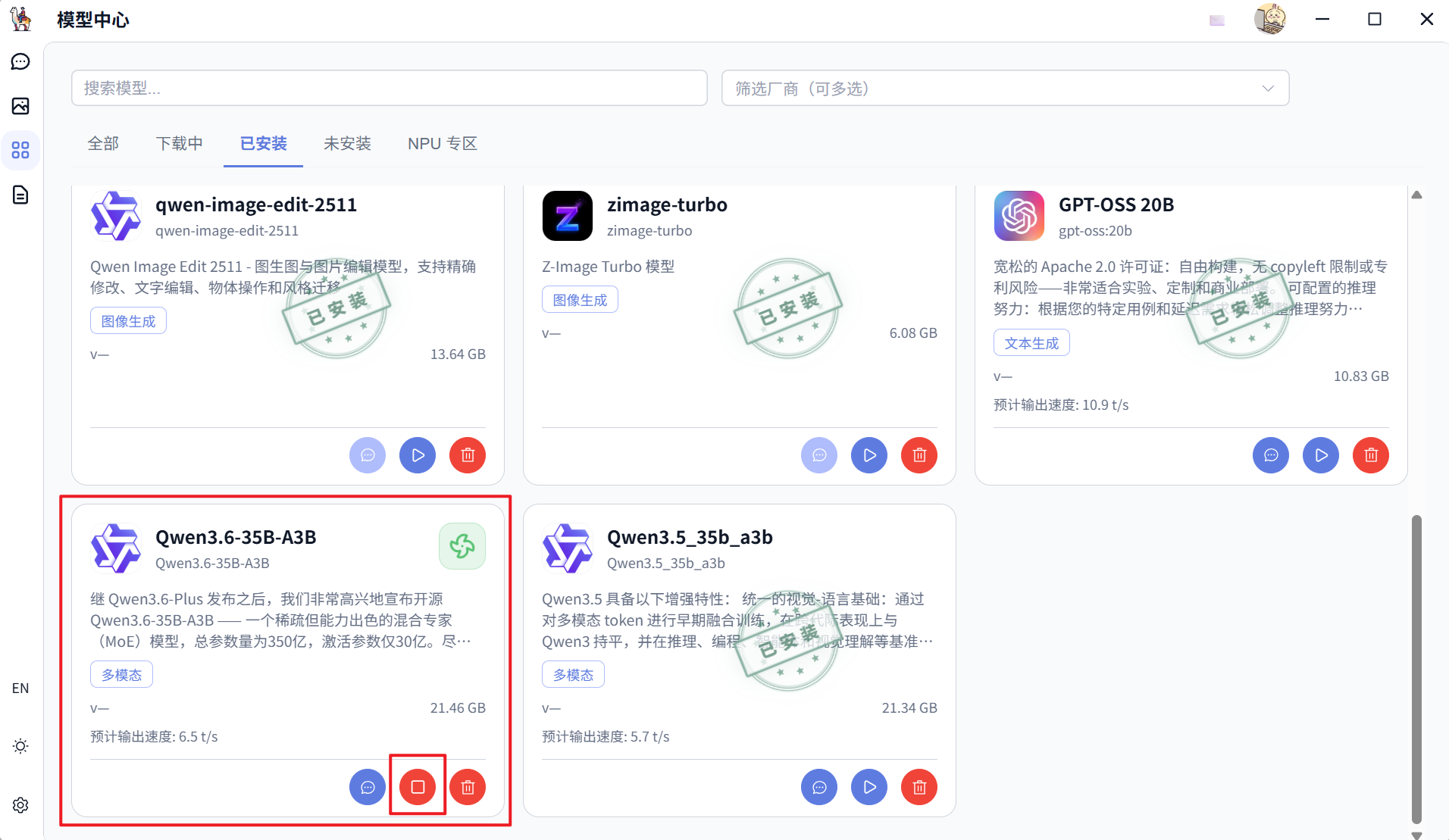Delete the qwen-image-edit-2511 model
Viewport: 1449px width, 840px height.
(x=468, y=455)
